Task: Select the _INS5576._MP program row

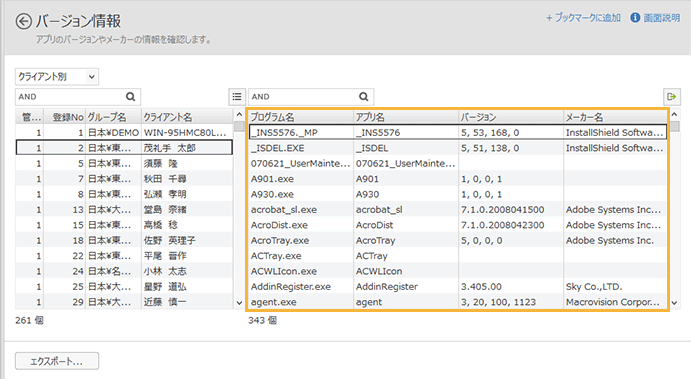Action: click(x=457, y=133)
